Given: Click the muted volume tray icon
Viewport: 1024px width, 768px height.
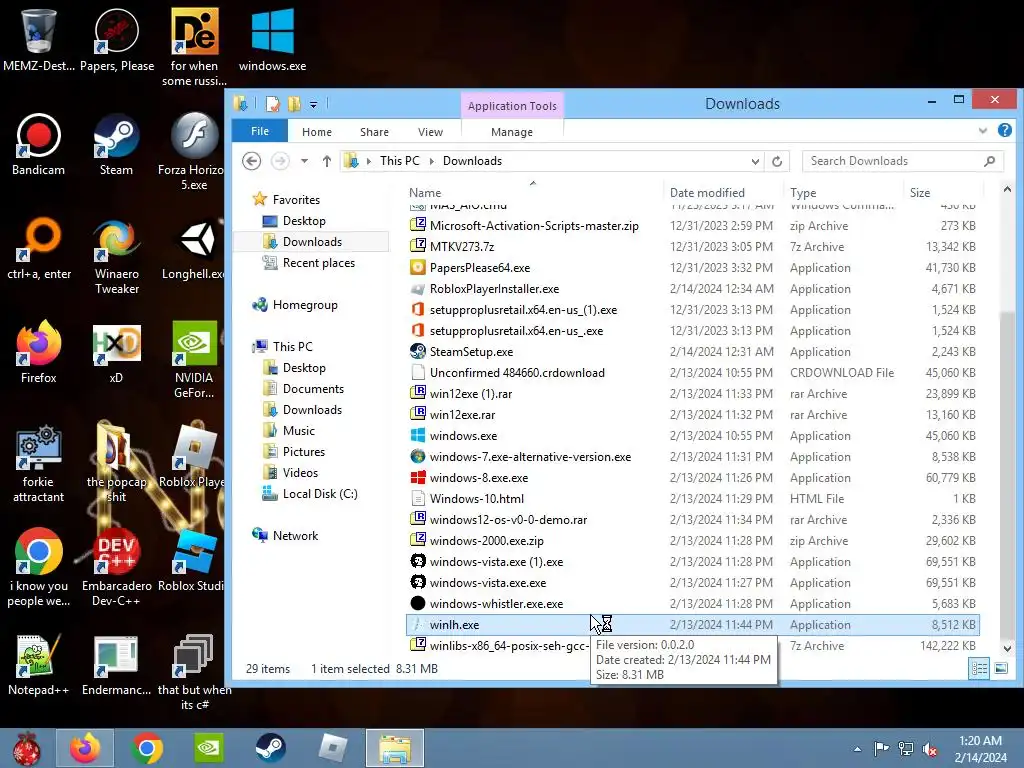Looking at the screenshot, I should point(929,748).
